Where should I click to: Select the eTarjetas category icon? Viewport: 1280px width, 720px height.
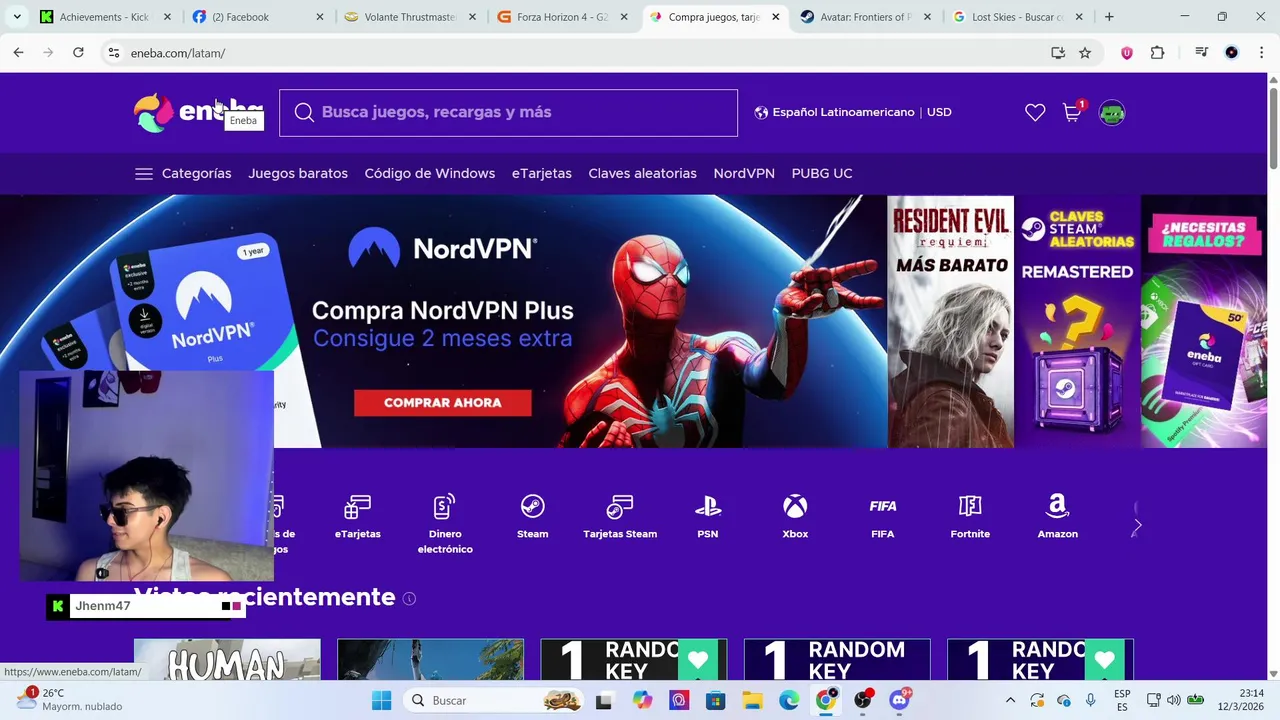(357, 517)
